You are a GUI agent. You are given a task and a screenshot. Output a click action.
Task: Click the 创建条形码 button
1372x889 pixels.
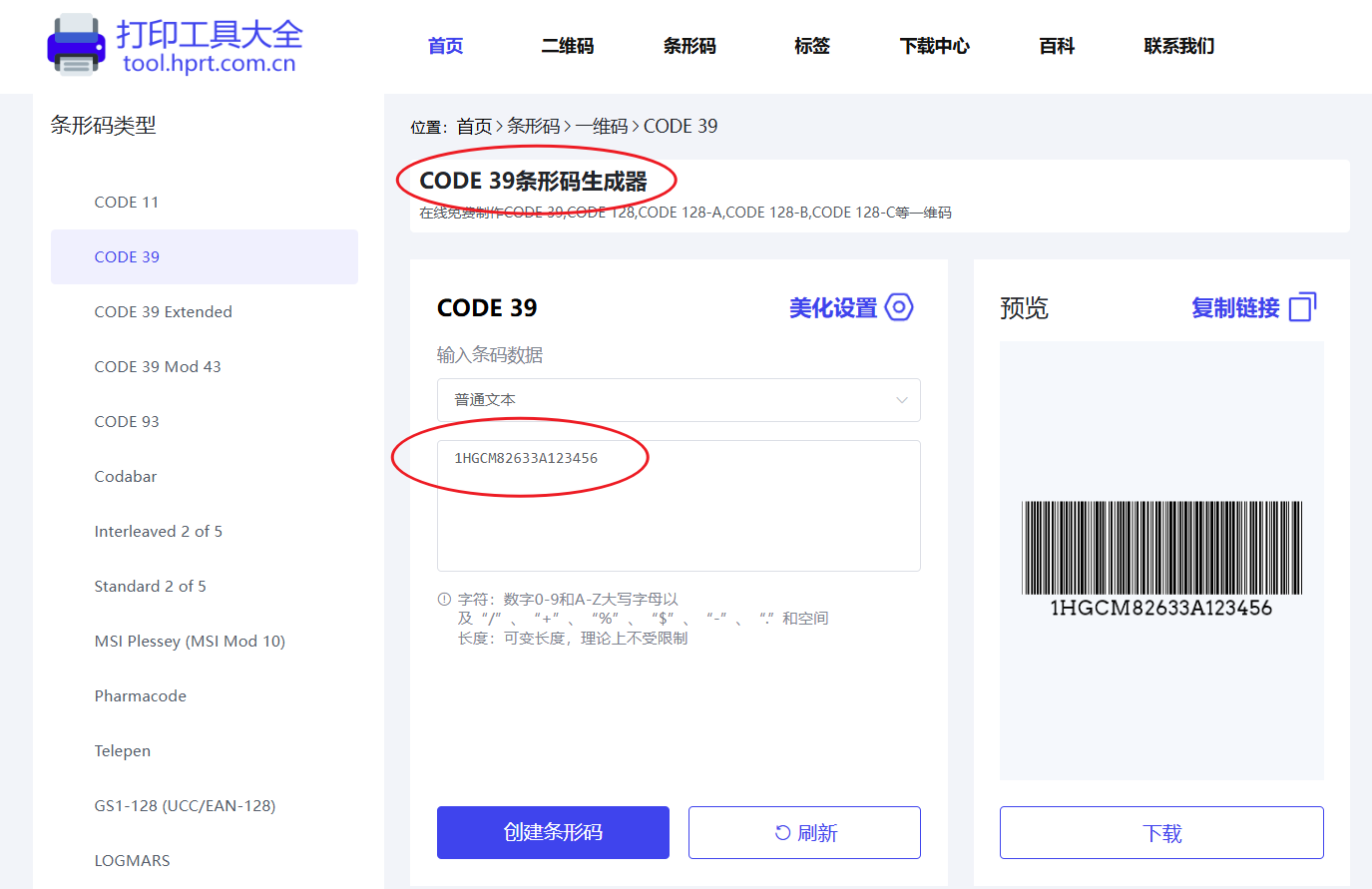[x=553, y=832]
